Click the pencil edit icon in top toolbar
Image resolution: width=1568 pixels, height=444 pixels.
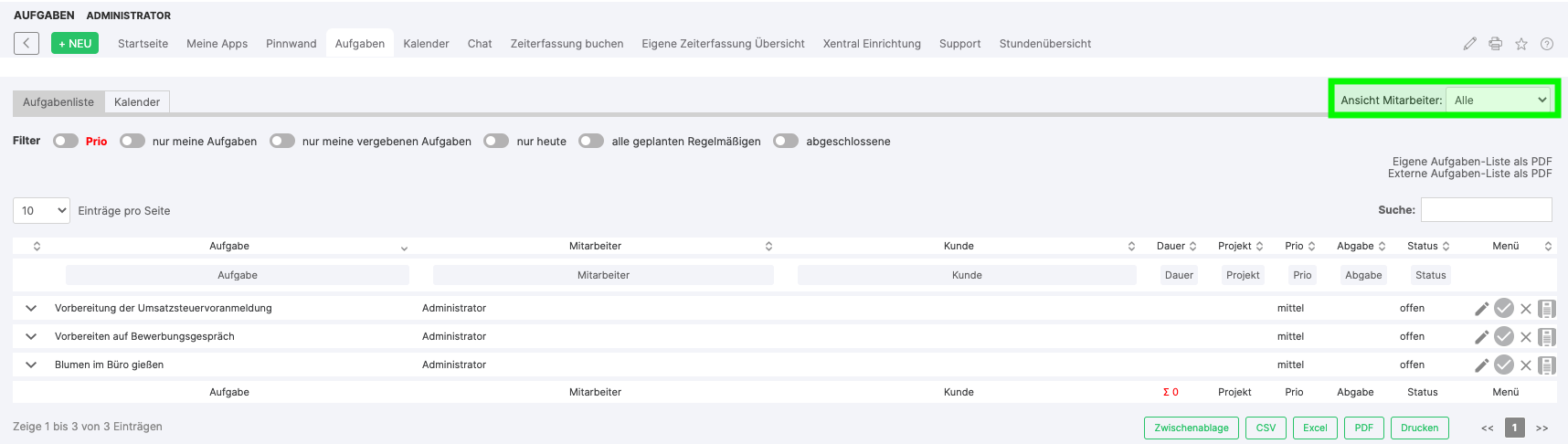click(1469, 44)
